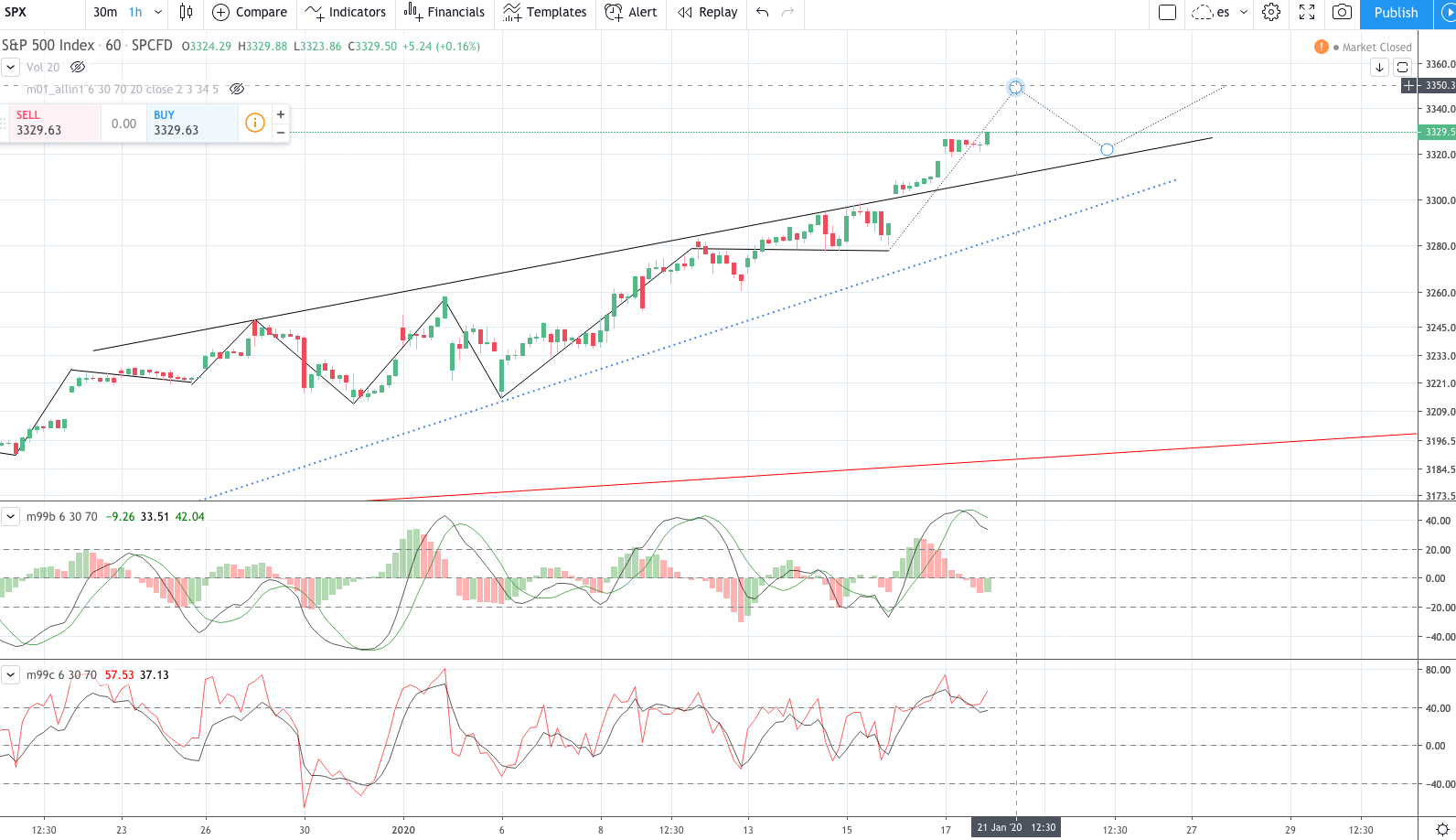Image resolution: width=1456 pixels, height=840 pixels.
Task: Click the Compare plus-circle icon
Action: point(220,12)
